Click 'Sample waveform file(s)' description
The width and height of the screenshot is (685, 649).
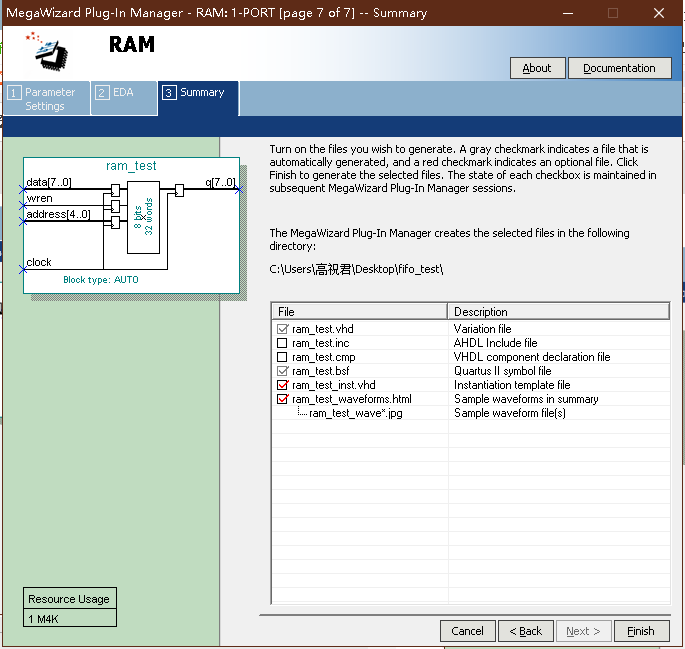510,413
